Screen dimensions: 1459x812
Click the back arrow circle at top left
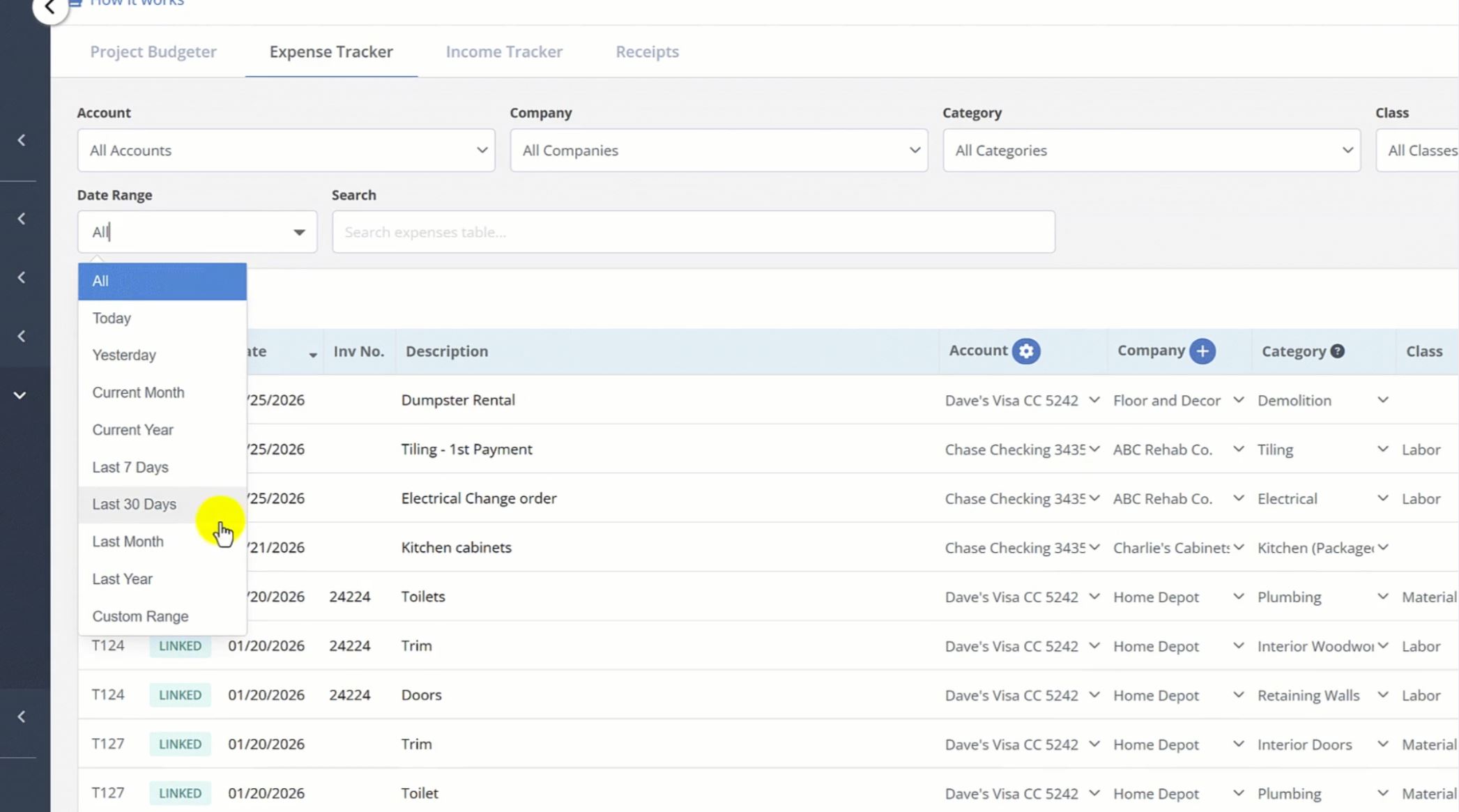click(49, 8)
